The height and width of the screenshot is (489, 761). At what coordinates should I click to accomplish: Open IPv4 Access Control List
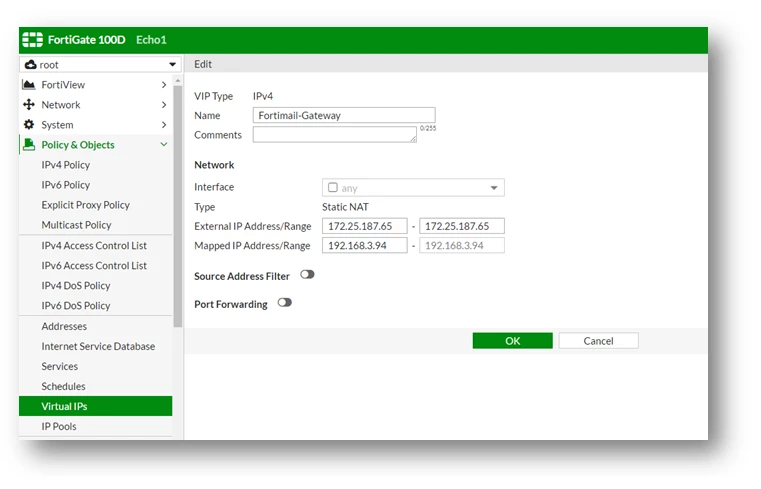tap(96, 245)
